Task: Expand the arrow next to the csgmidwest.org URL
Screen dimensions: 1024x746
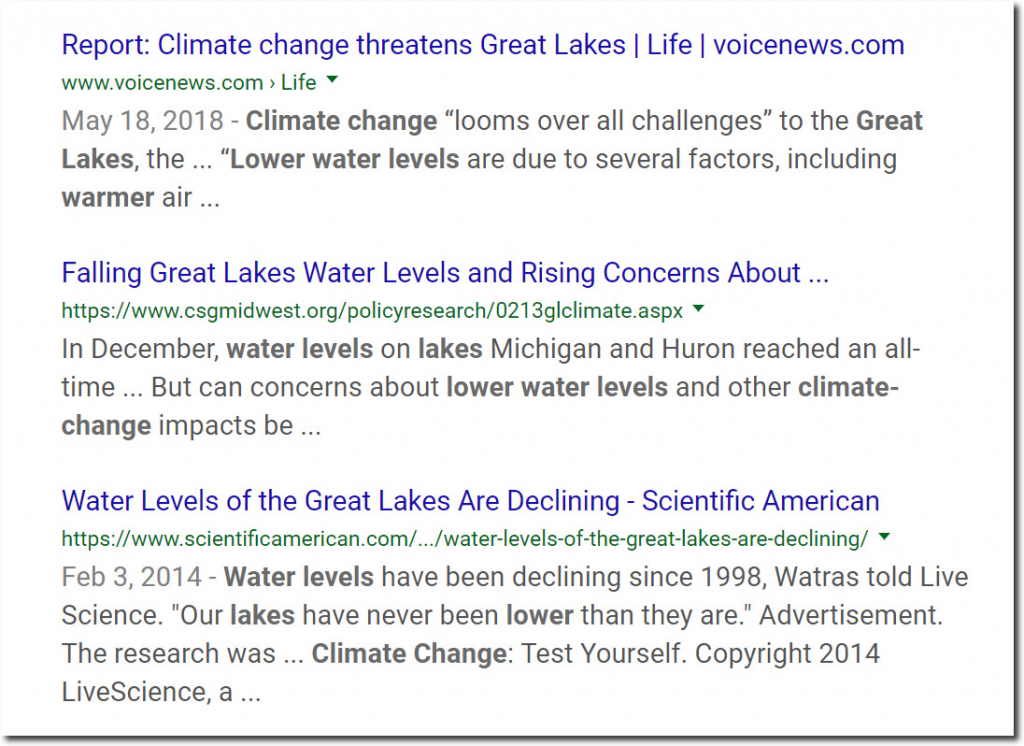Action: (698, 309)
